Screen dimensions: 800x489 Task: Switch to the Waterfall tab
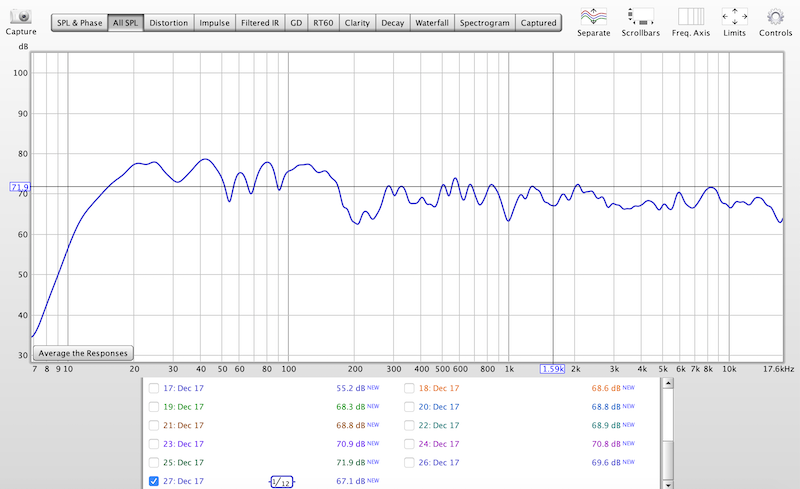(432, 23)
